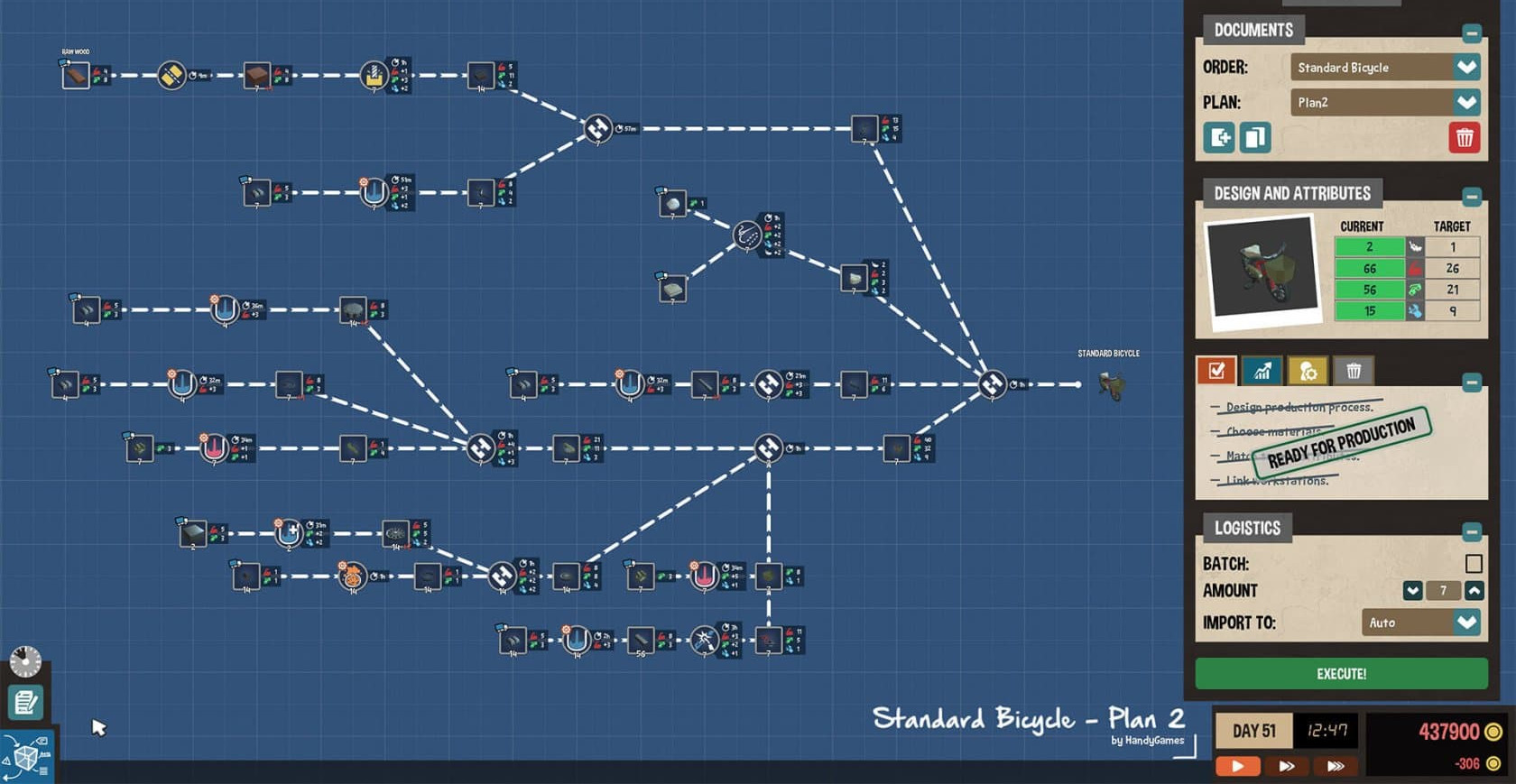The width and height of the screenshot is (1516, 784).
Task: Click the blueprint cube icon in corner
Action: (26, 757)
